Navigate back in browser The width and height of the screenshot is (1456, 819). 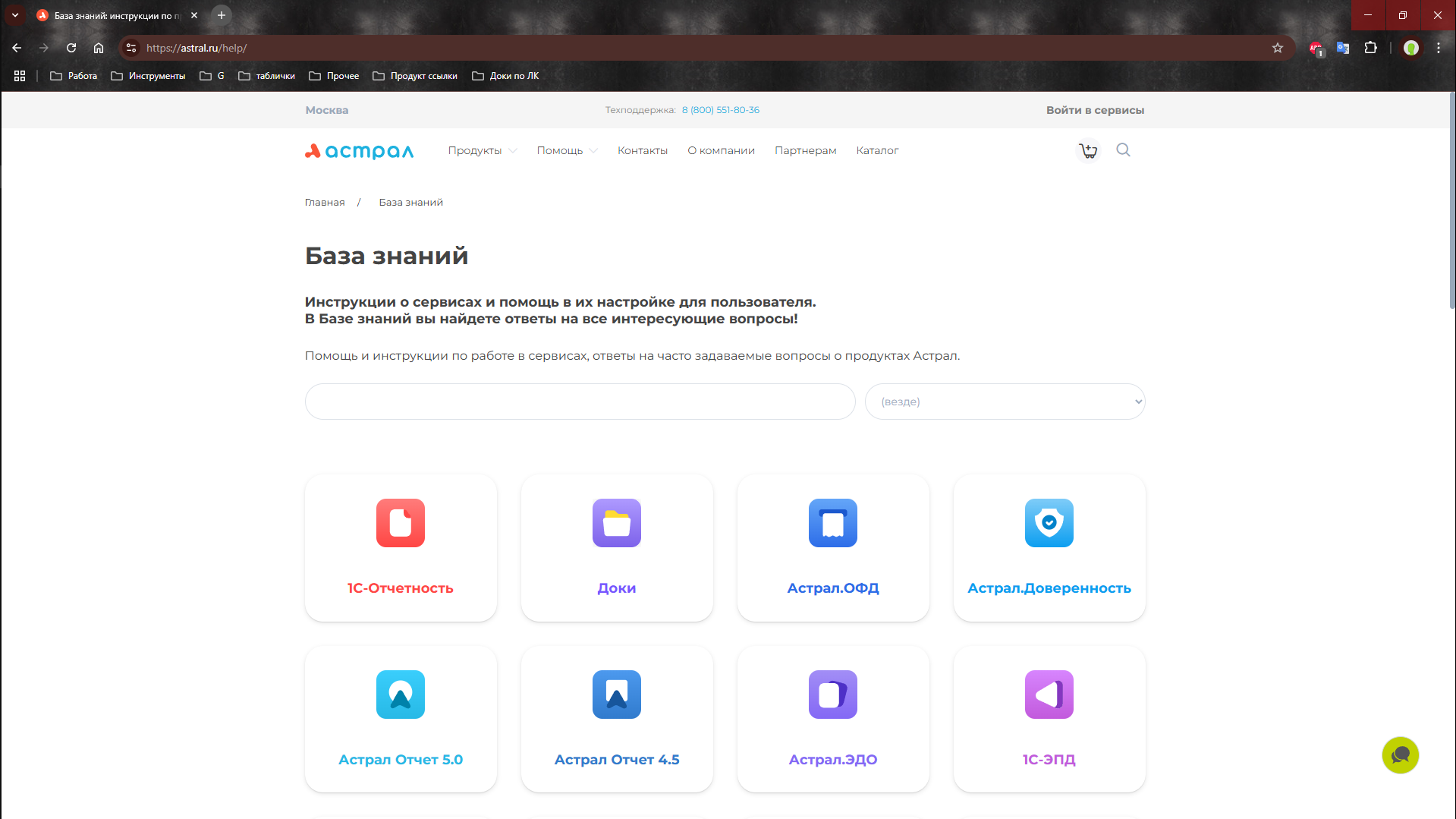point(17,48)
